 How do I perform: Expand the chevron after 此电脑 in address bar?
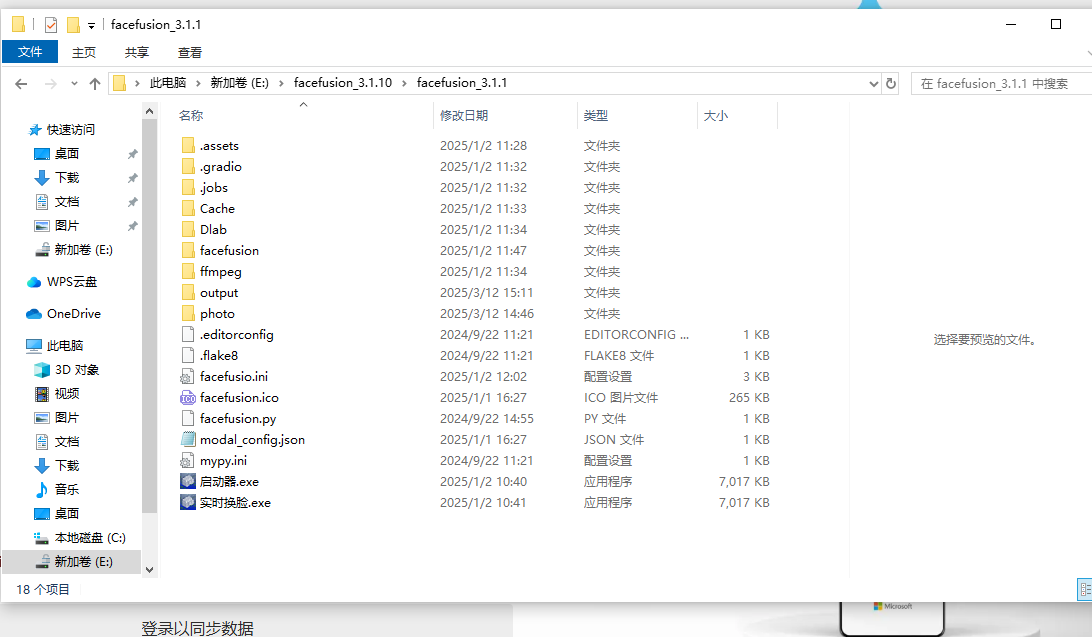198,83
